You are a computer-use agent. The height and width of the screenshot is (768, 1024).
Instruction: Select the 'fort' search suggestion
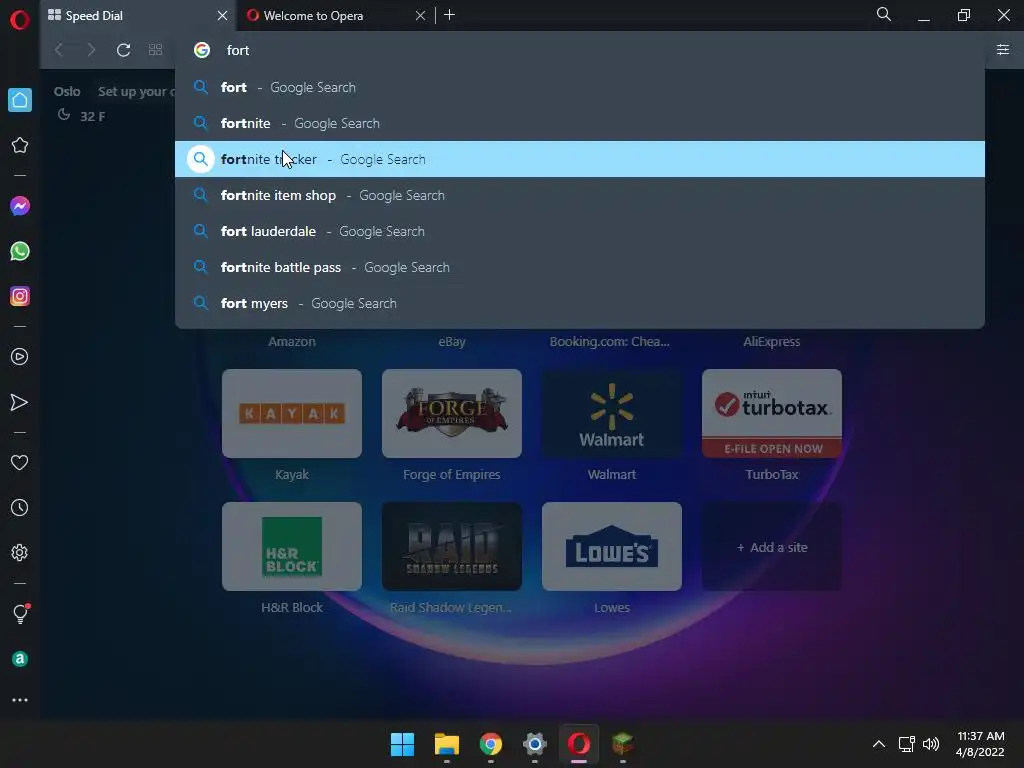click(x=580, y=88)
